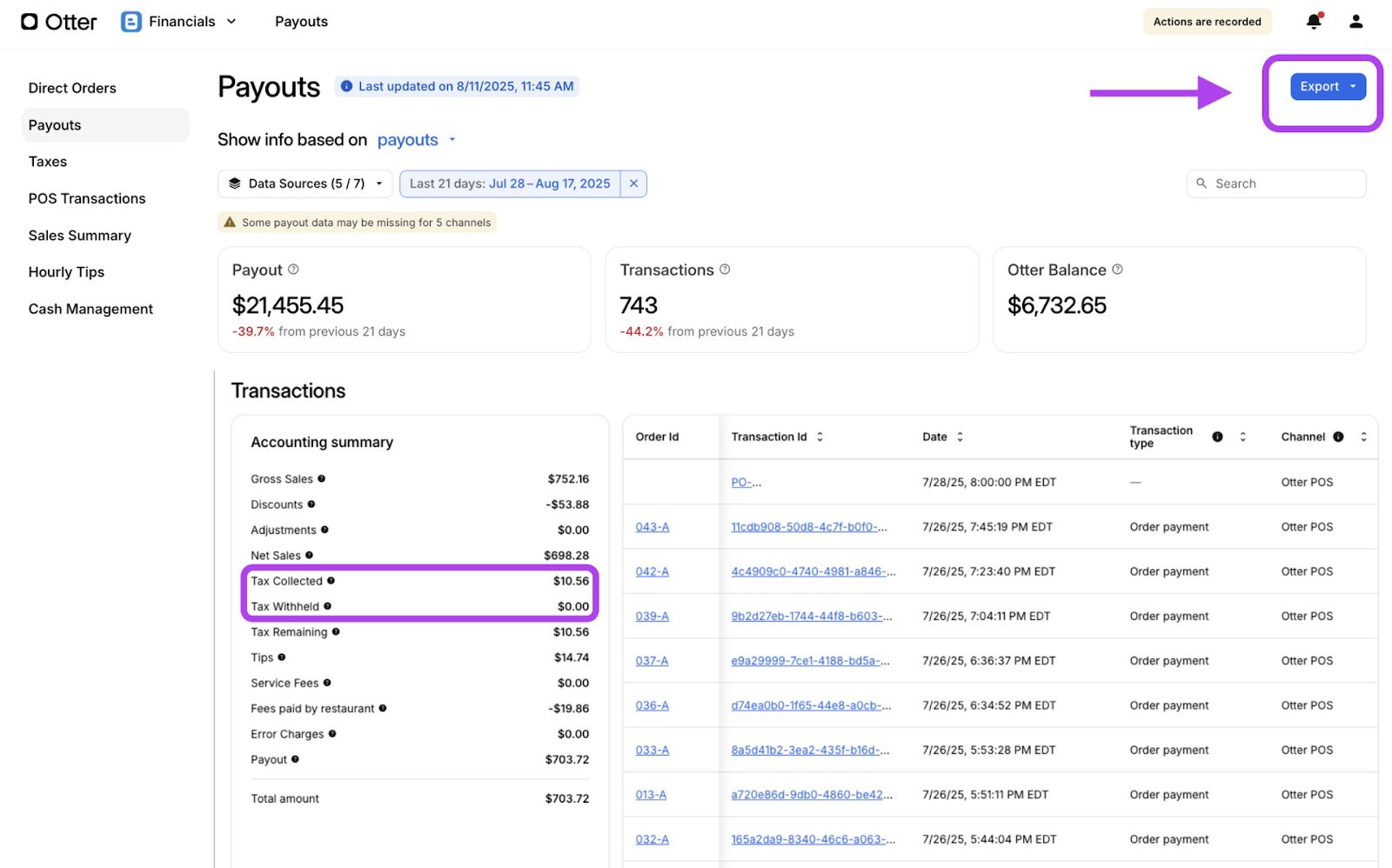Click info icon beside Payout card title

[x=293, y=270]
